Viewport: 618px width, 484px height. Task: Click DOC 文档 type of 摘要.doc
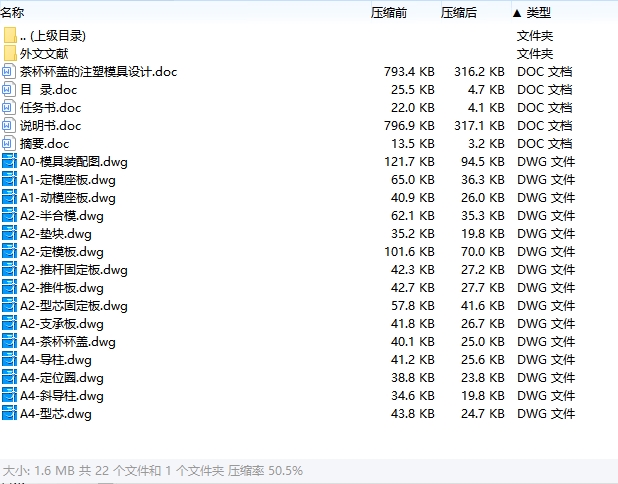[544, 144]
